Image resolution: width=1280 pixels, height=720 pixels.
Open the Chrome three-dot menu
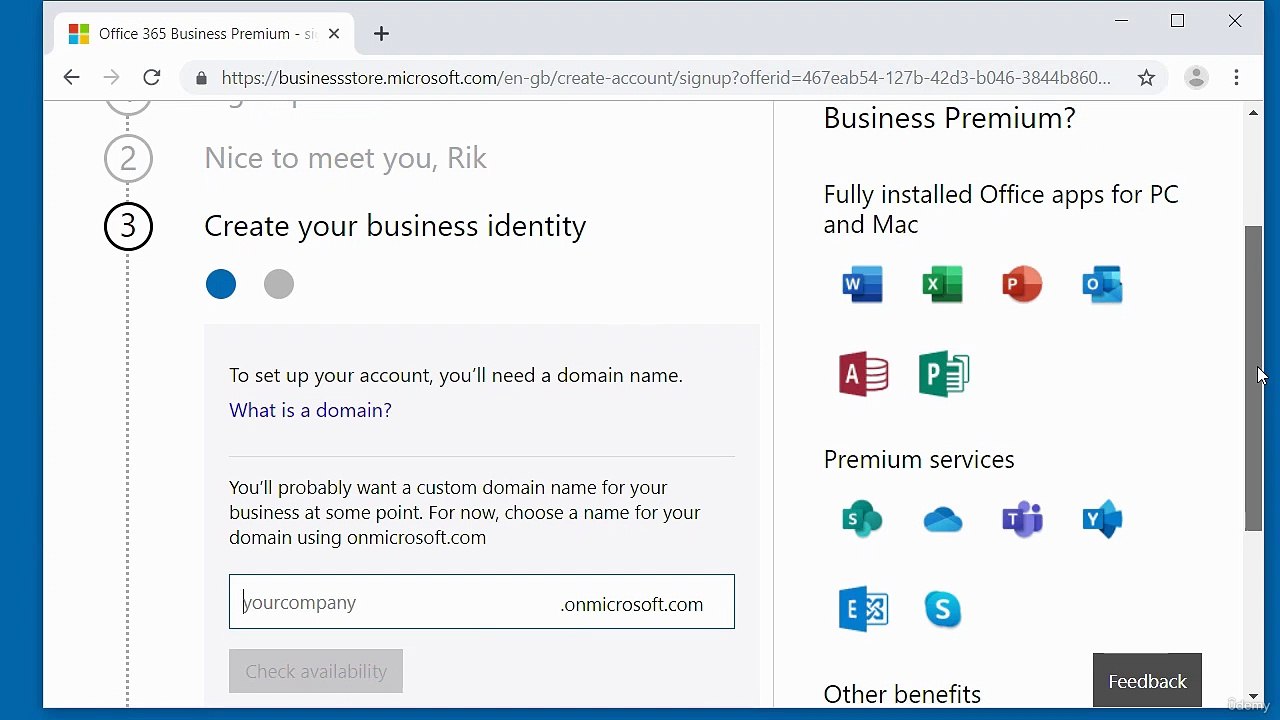tap(1237, 78)
